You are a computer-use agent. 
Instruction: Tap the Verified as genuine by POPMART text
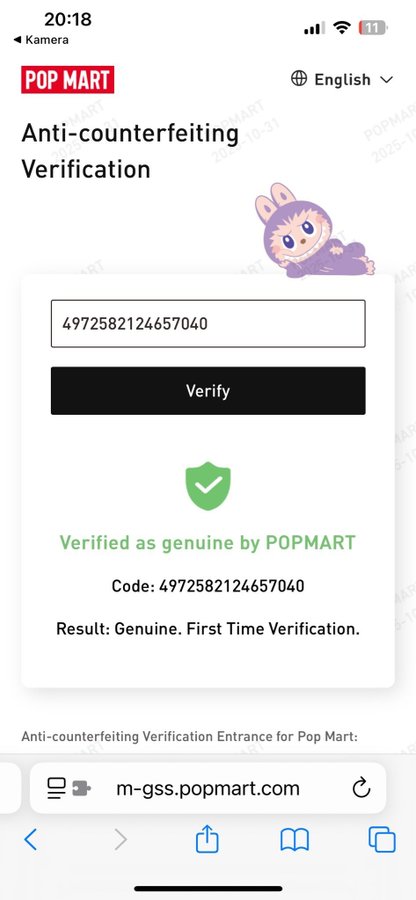[x=208, y=542]
